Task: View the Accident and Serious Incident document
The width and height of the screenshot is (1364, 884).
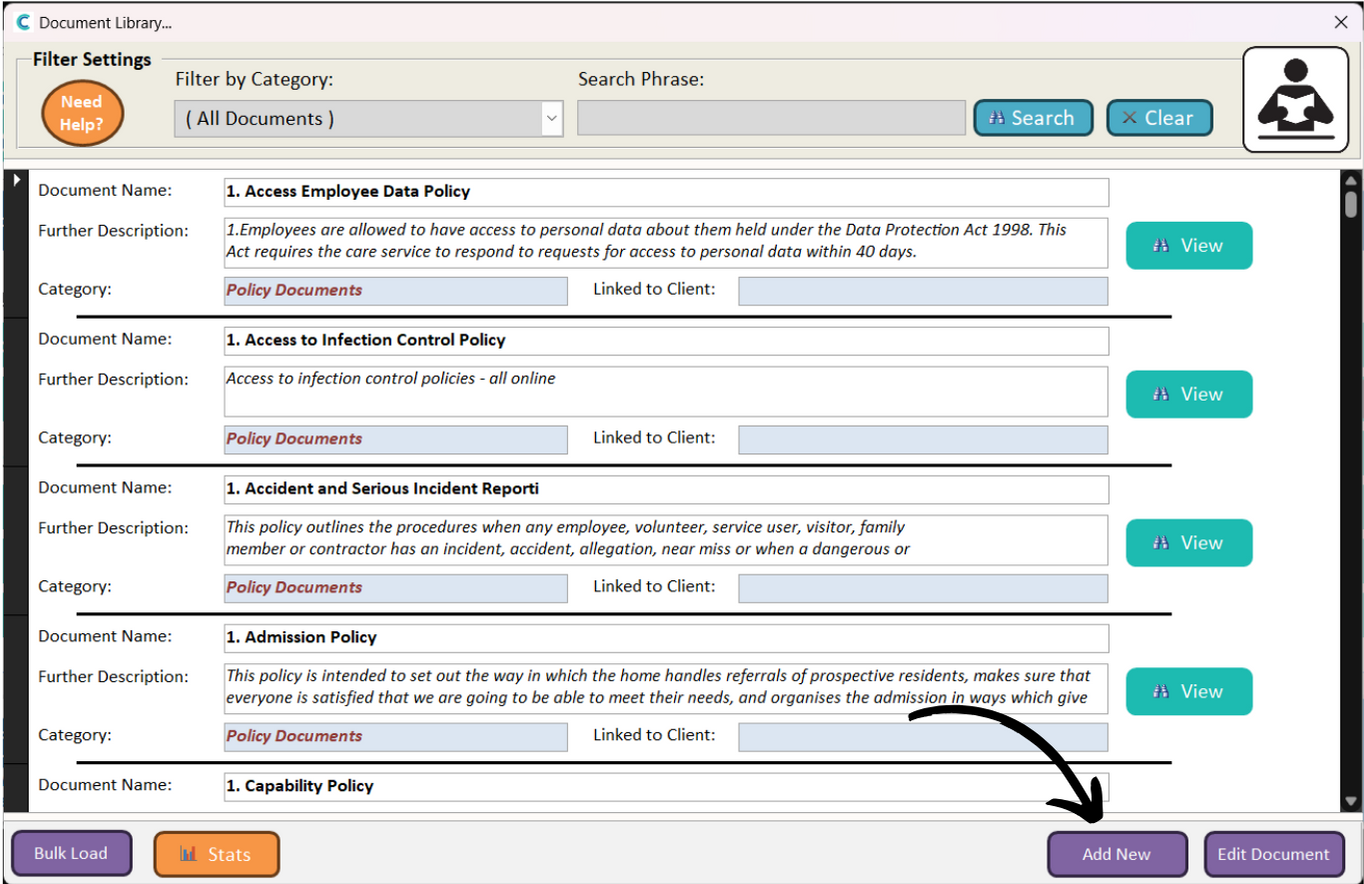Action: coord(1189,542)
